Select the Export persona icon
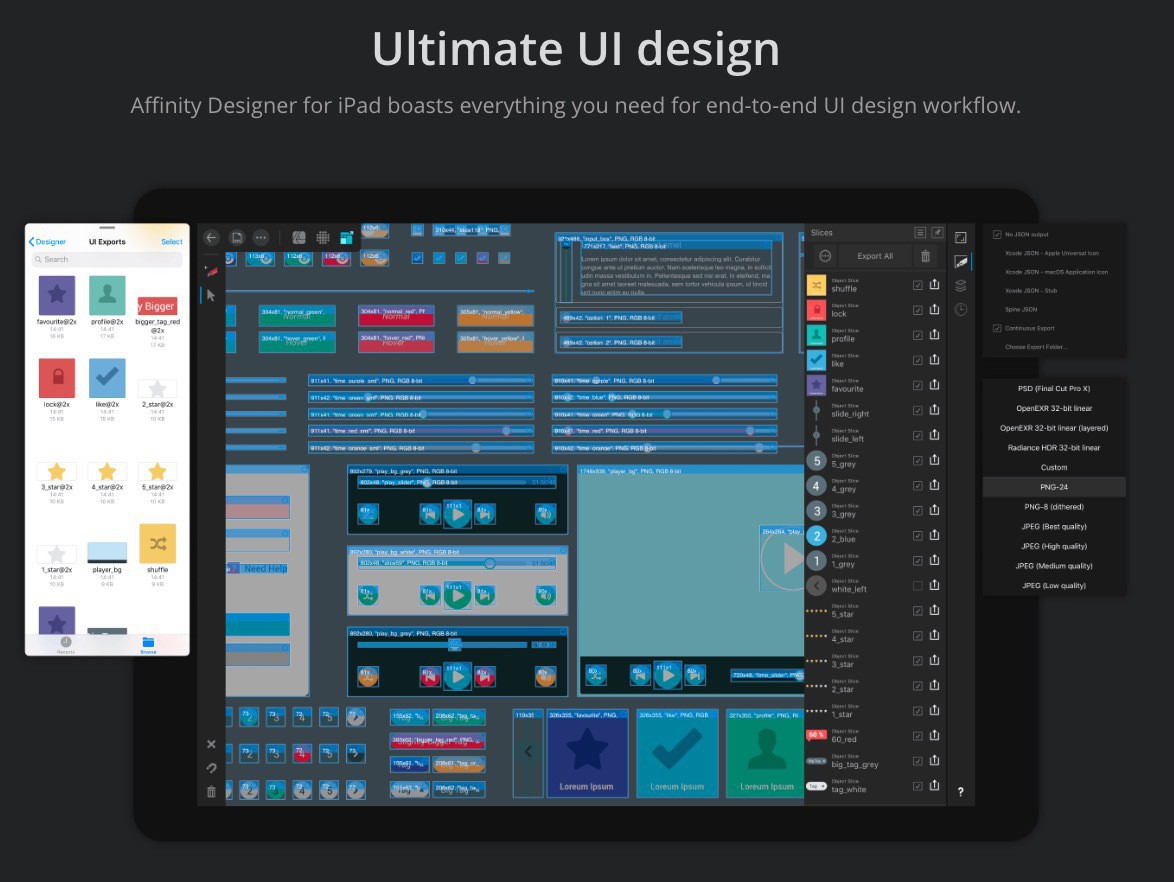 coord(347,238)
